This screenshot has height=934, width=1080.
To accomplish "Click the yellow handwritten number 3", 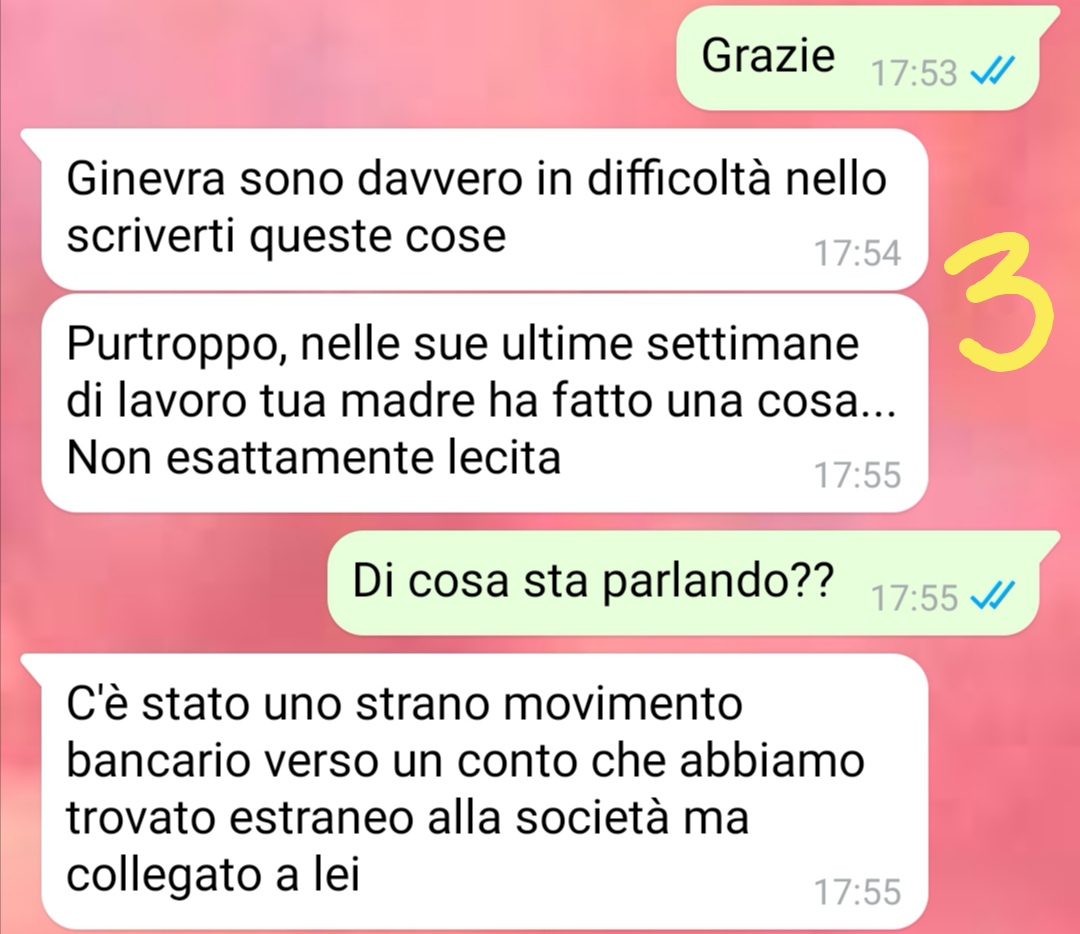I will tap(1000, 303).
